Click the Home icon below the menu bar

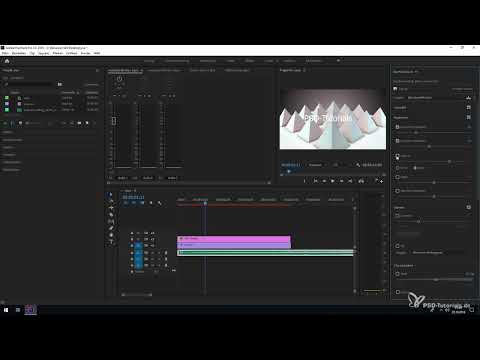tap(7, 61)
